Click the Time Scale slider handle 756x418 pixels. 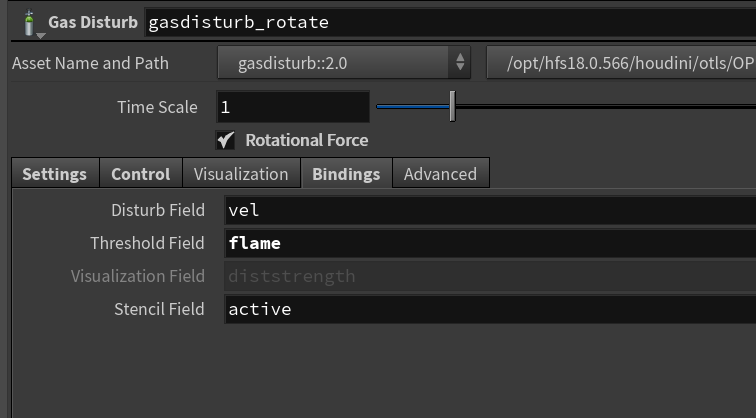click(x=452, y=106)
